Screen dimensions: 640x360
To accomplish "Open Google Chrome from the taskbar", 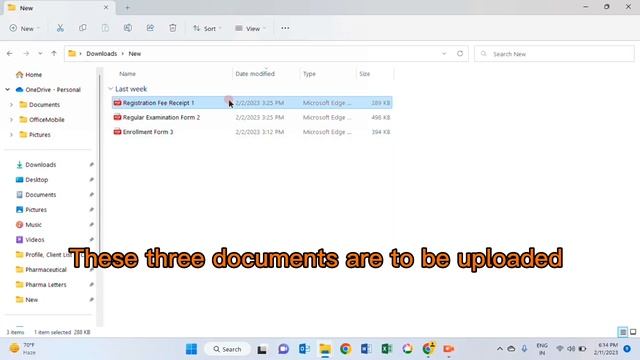I will pyautogui.click(x=346, y=349).
